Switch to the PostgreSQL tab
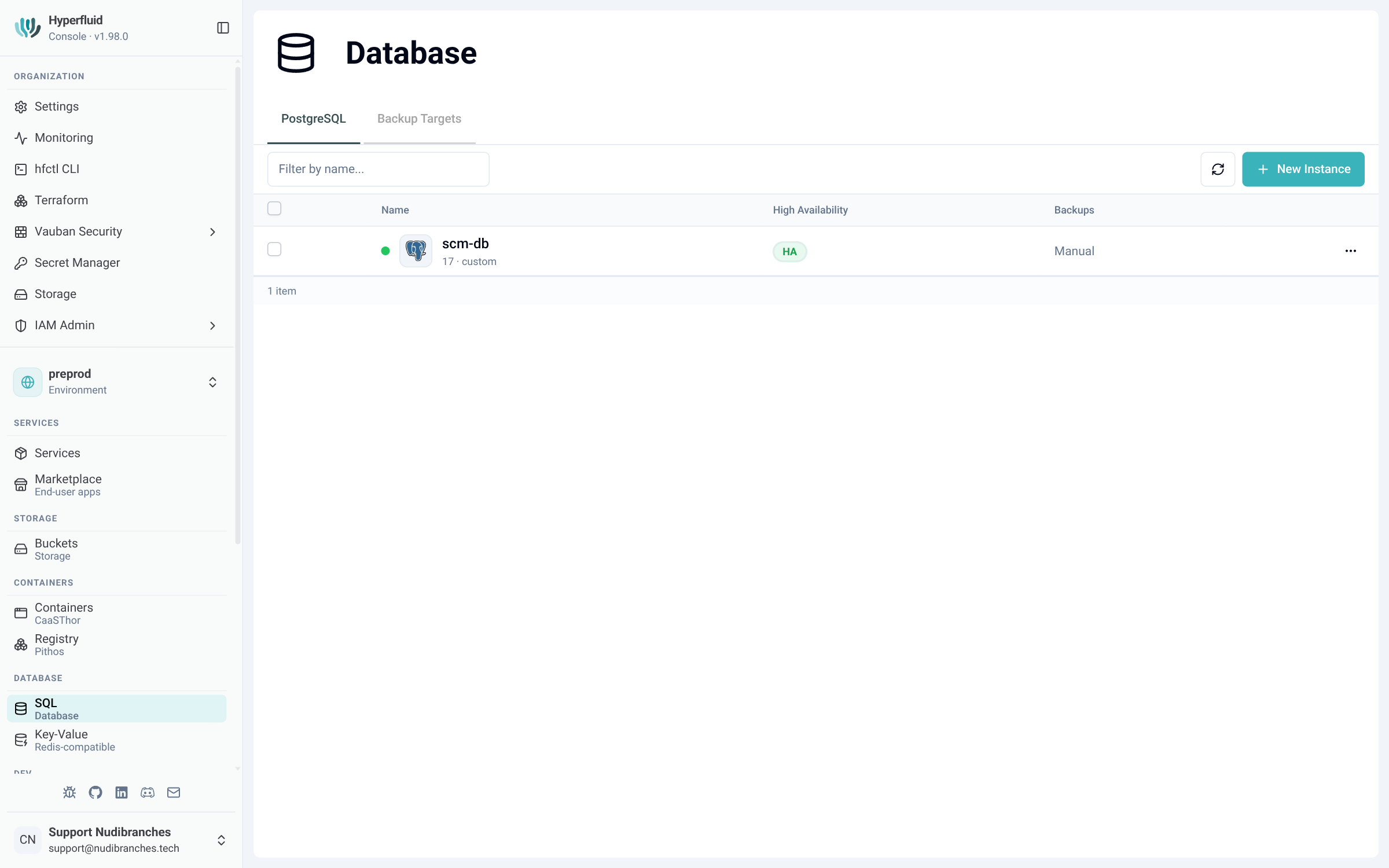The width and height of the screenshot is (1389, 868). pos(314,119)
